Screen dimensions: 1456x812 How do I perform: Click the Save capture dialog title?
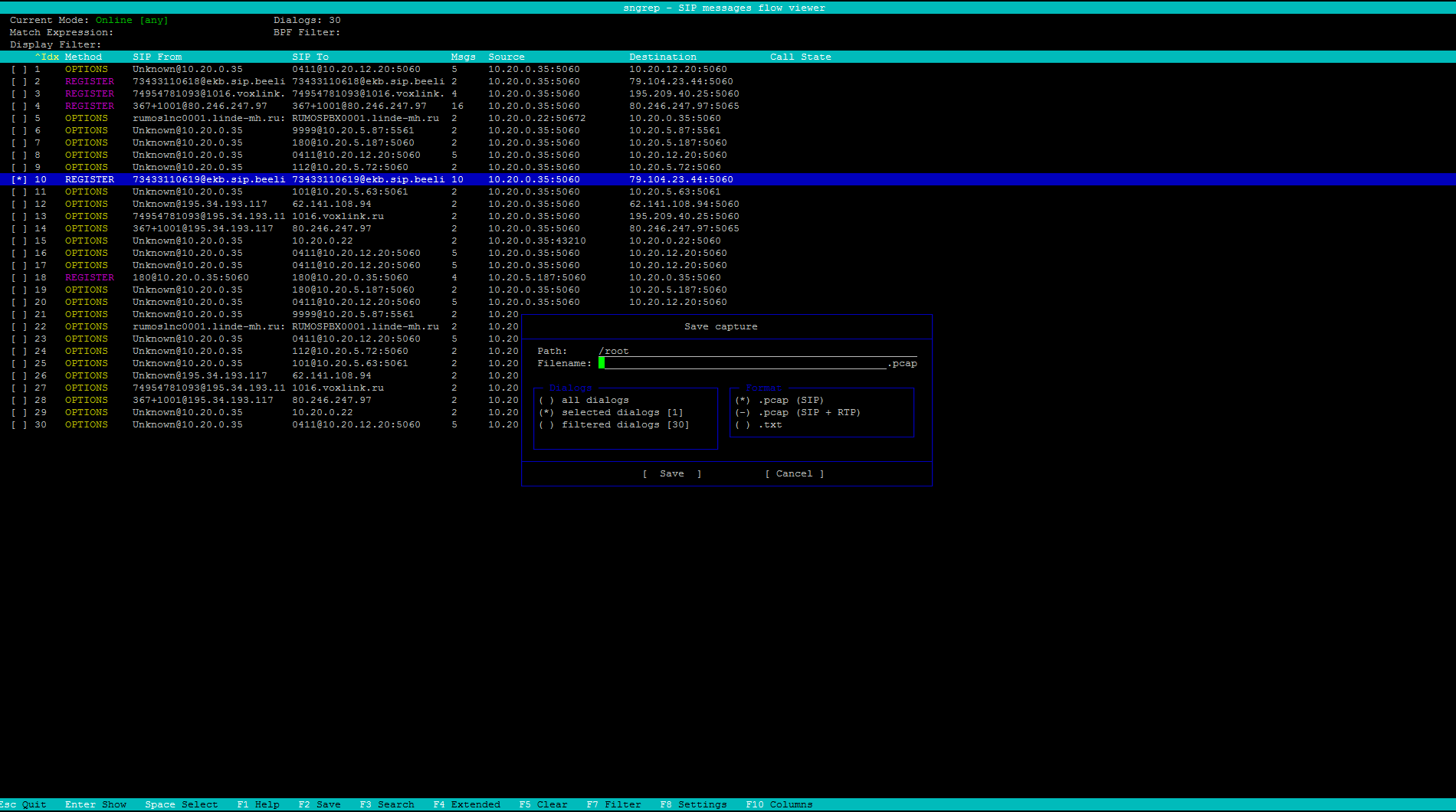tap(721, 326)
